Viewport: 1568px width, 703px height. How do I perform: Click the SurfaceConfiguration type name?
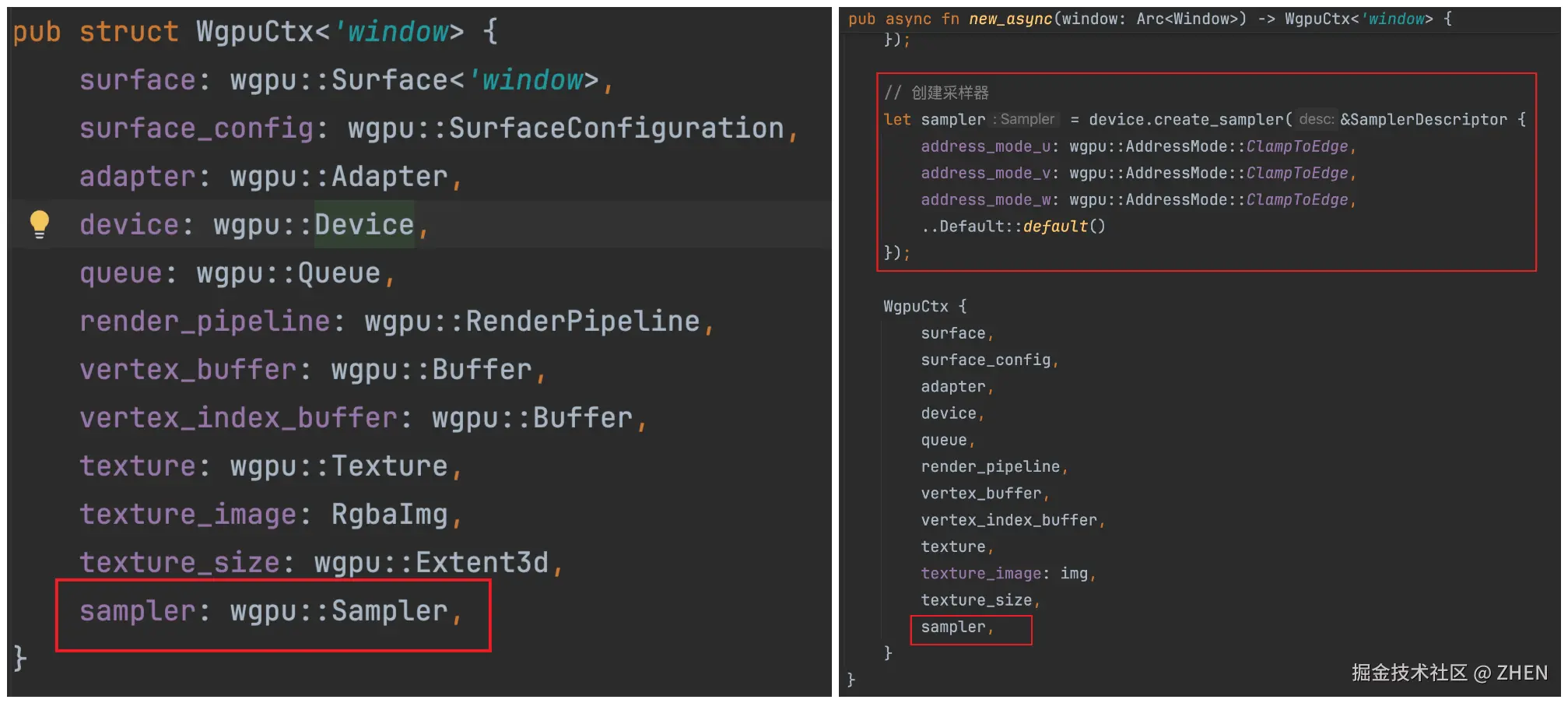coord(616,128)
